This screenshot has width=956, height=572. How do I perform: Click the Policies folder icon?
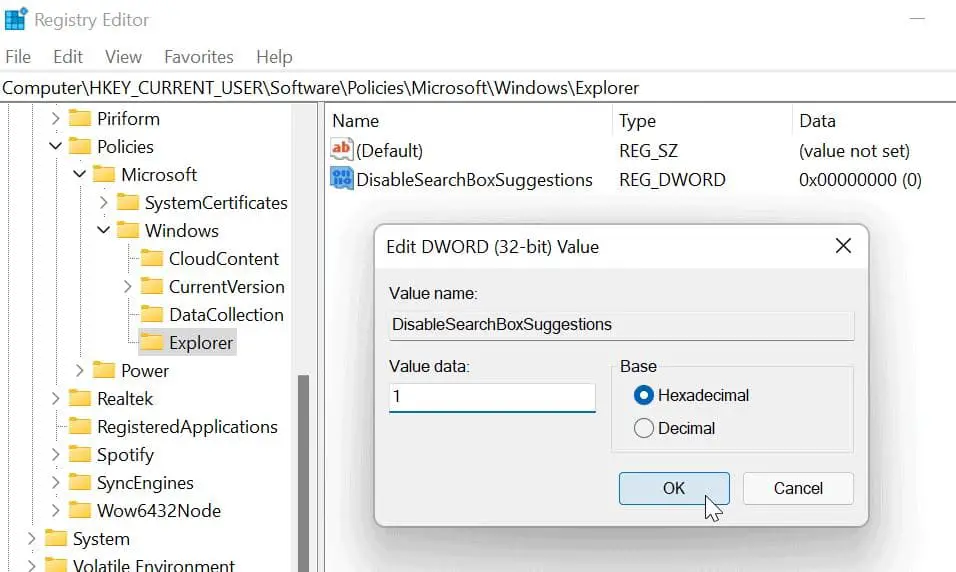(80, 146)
